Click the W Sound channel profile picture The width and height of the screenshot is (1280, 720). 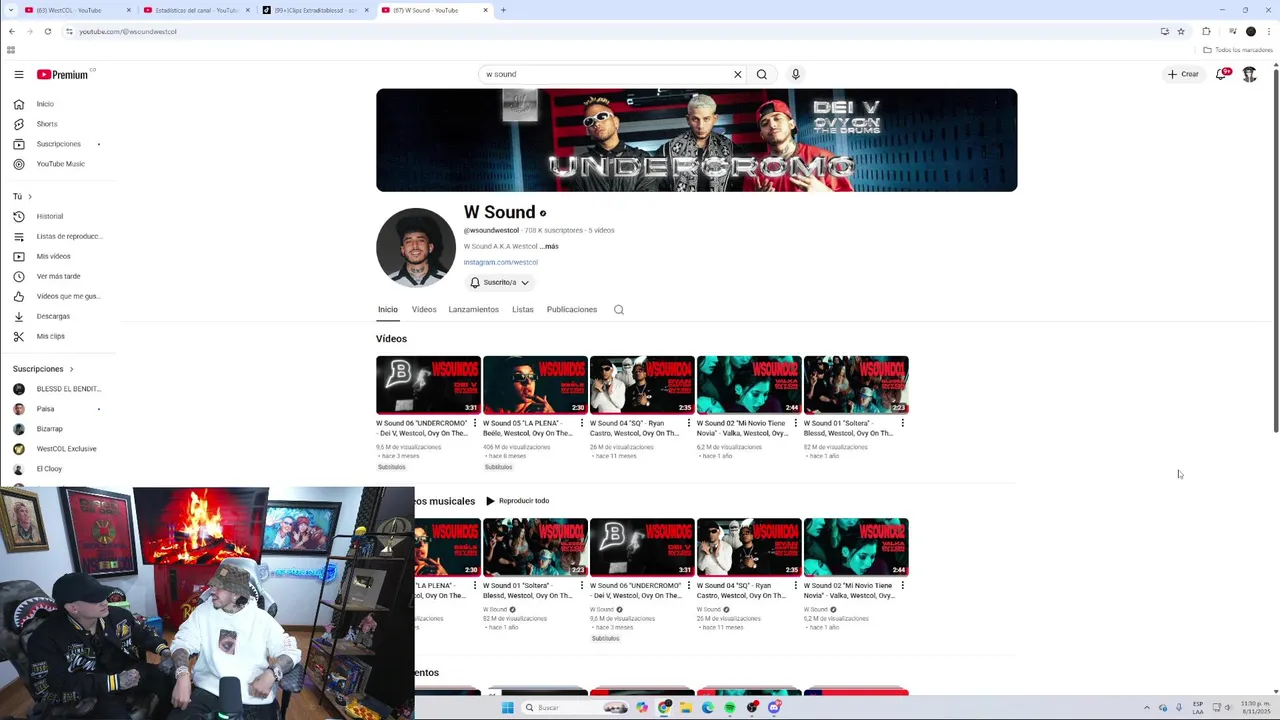click(x=416, y=248)
